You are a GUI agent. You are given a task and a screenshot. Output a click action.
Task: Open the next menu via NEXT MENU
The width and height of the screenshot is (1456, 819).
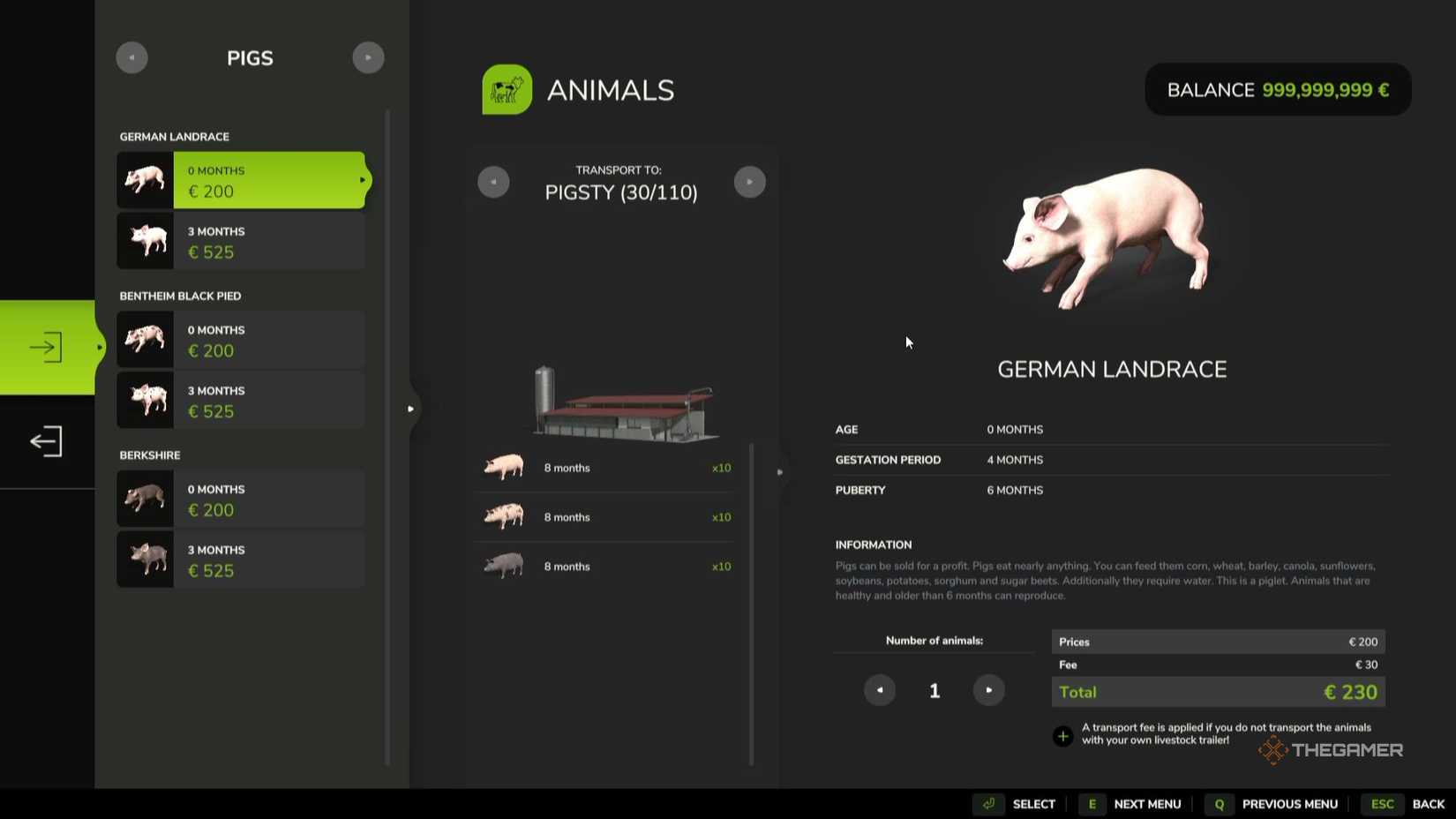[1146, 804]
